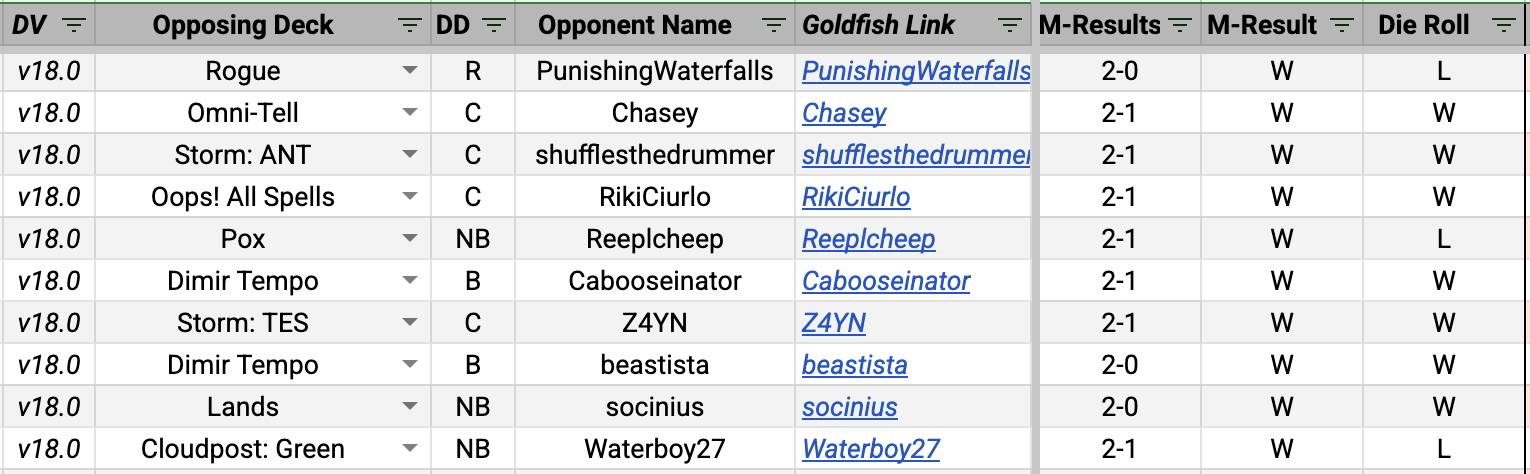The height and width of the screenshot is (474, 1530).
Task: Open Goldfish Link column filter
Action: tap(1010, 25)
